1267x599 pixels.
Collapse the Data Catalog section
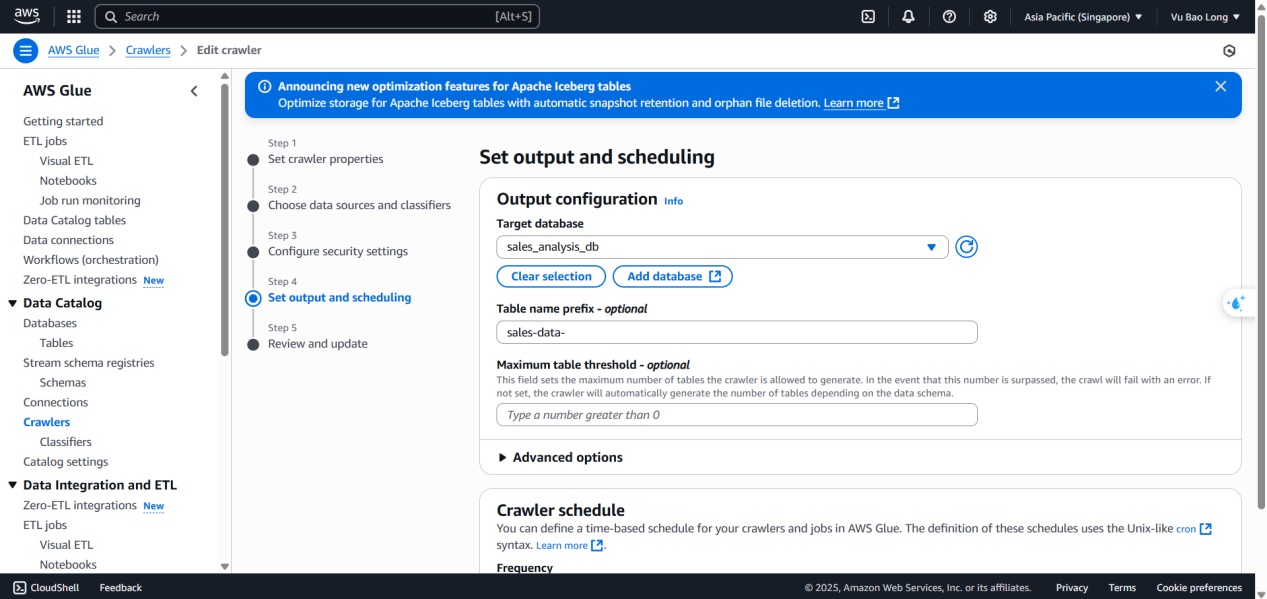point(13,303)
